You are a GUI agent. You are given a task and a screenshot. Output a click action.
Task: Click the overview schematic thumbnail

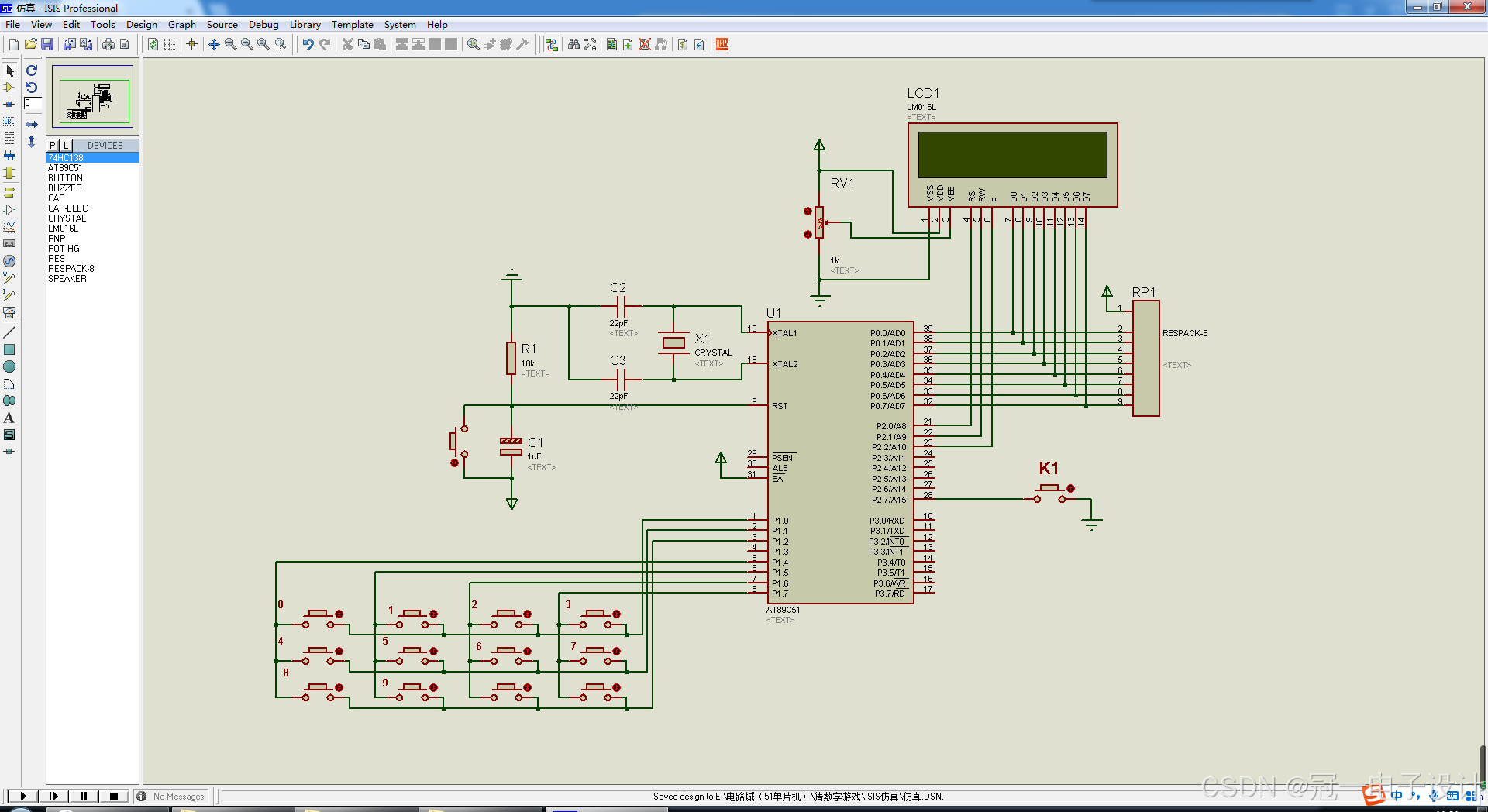pos(92,96)
